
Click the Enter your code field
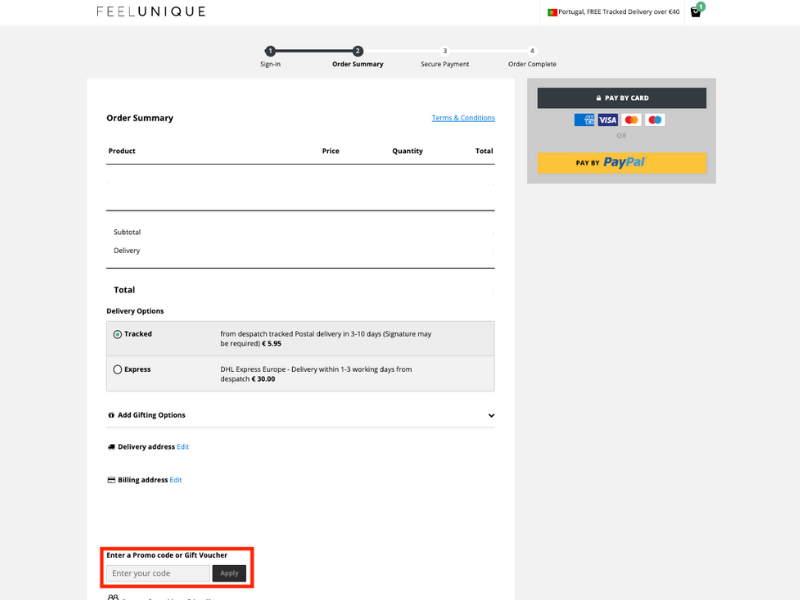(158, 573)
